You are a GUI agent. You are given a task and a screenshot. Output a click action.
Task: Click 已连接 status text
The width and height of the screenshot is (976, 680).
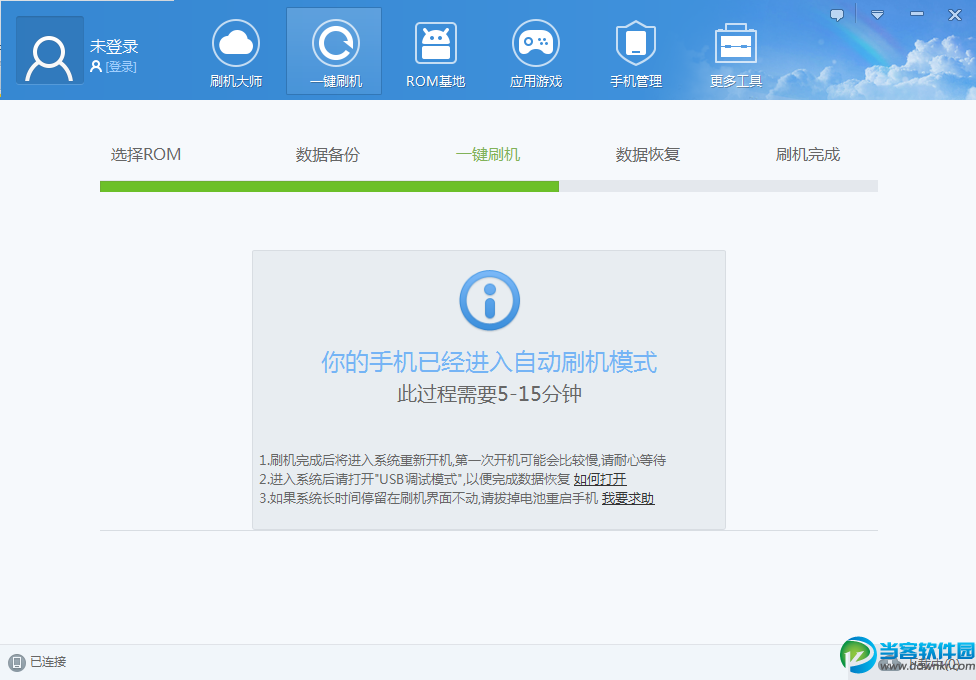[48, 662]
